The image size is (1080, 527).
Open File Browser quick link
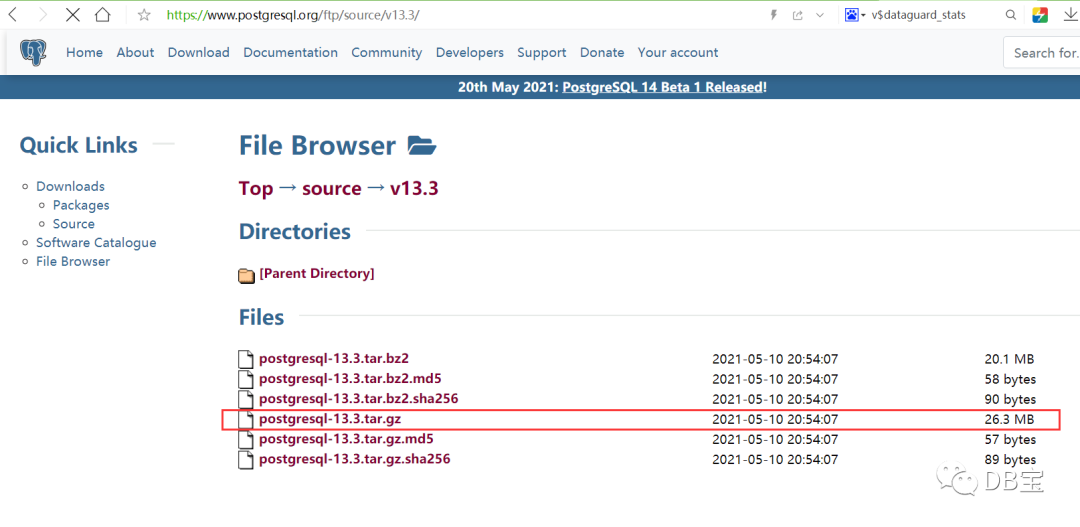pyautogui.click(x=73, y=261)
